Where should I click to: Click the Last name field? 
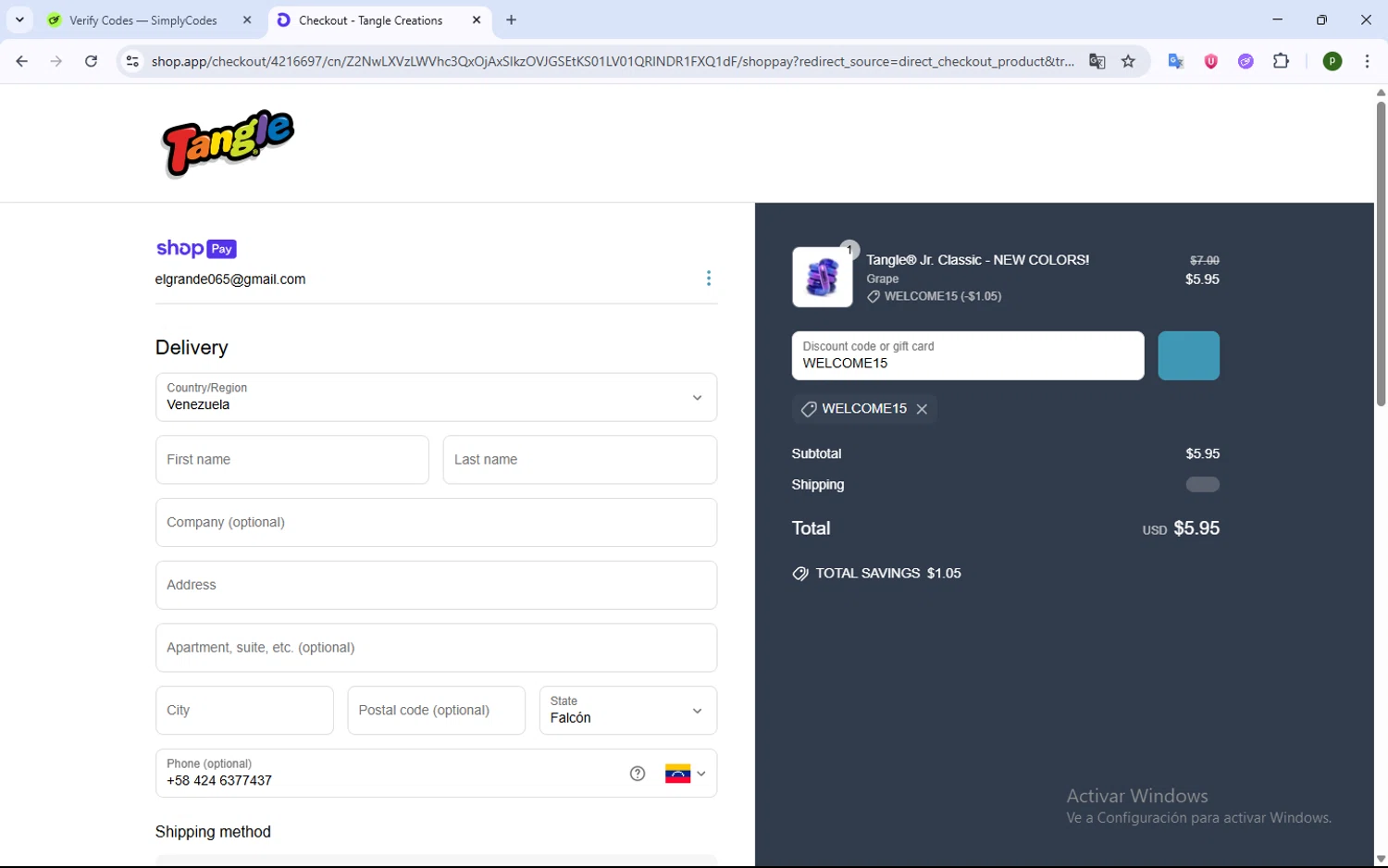click(x=580, y=460)
